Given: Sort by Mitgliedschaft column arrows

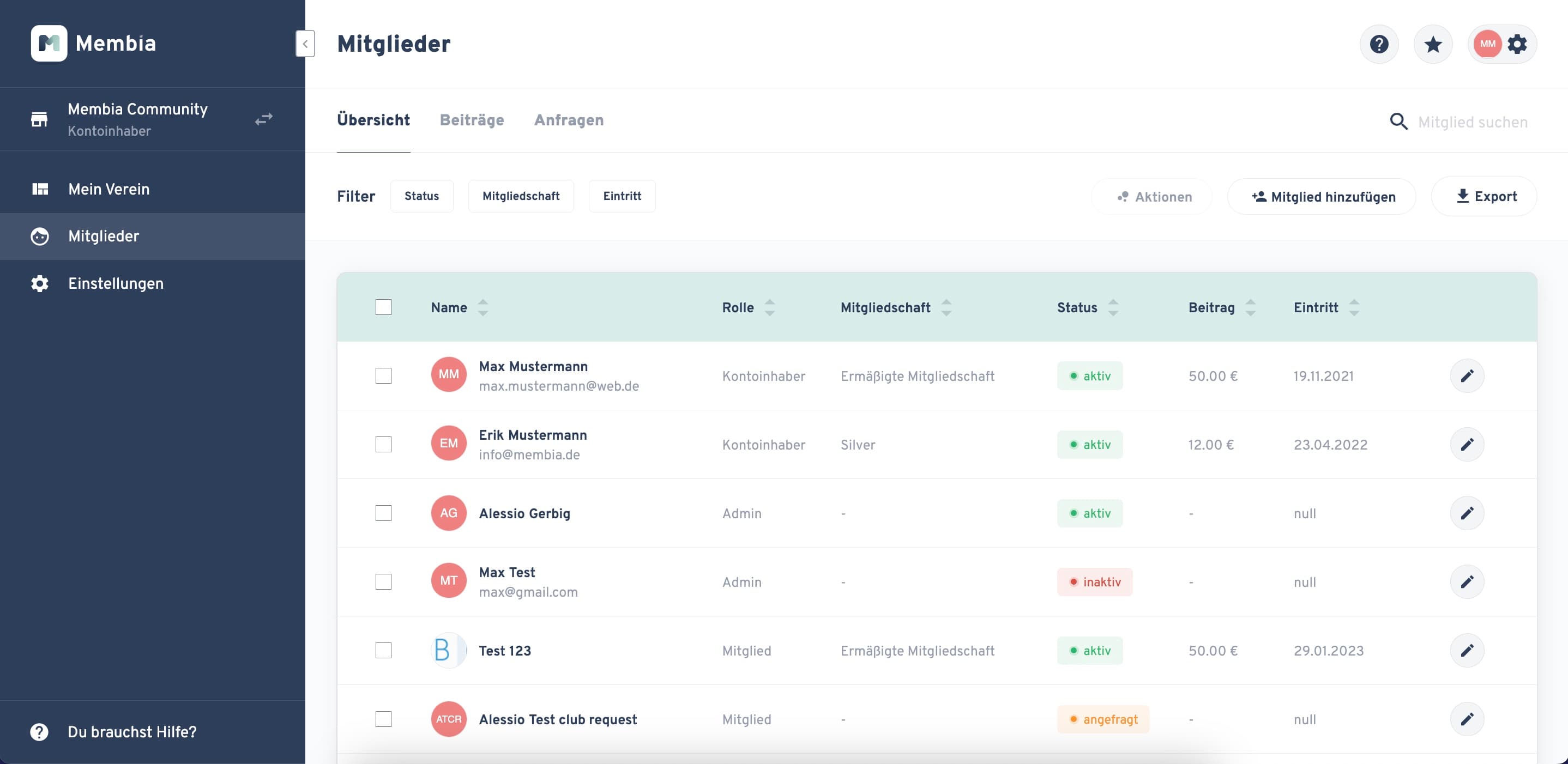Looking at the screenshot, I should click(946, 308).
